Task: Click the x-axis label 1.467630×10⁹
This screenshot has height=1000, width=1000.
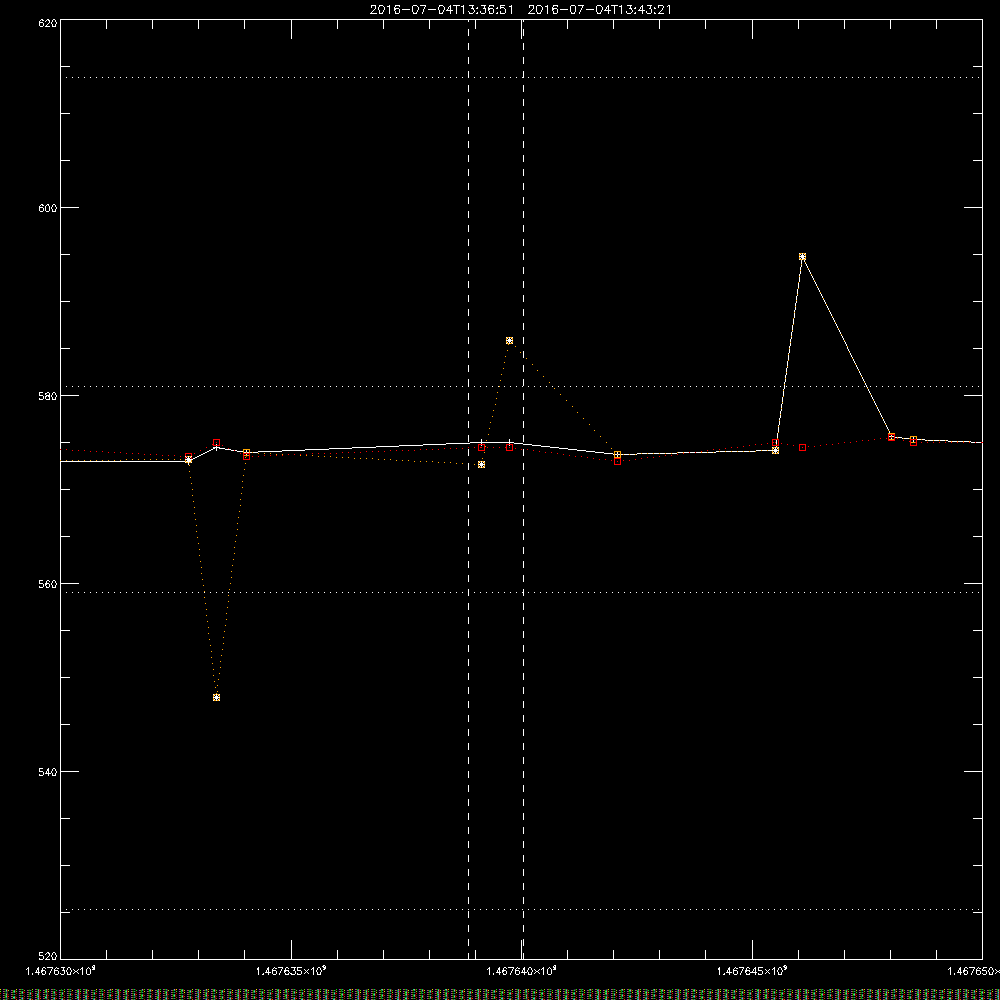Action: coord(61,971)
